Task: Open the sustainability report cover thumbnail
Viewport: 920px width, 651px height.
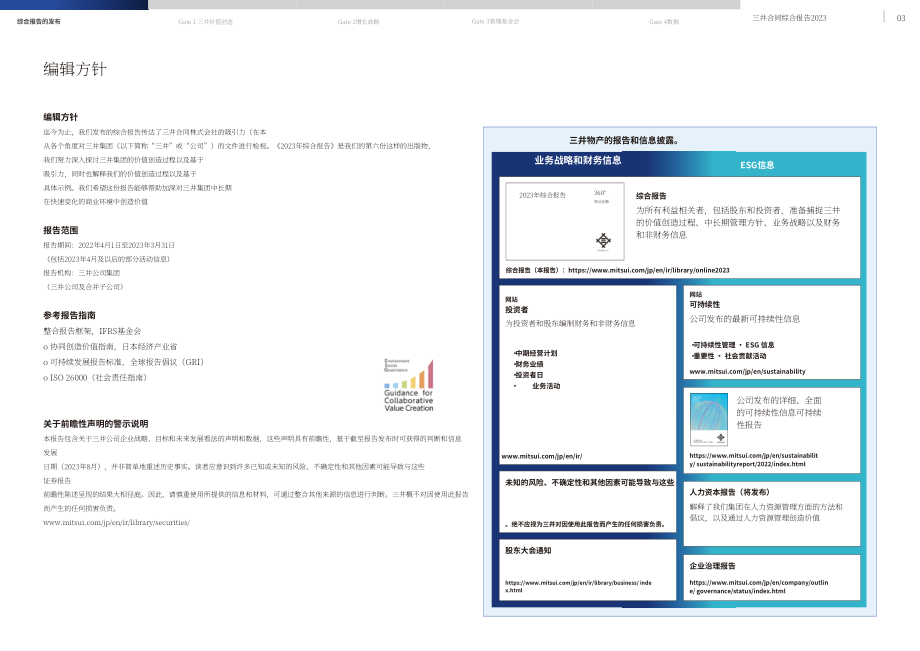Action: (709, 419)
